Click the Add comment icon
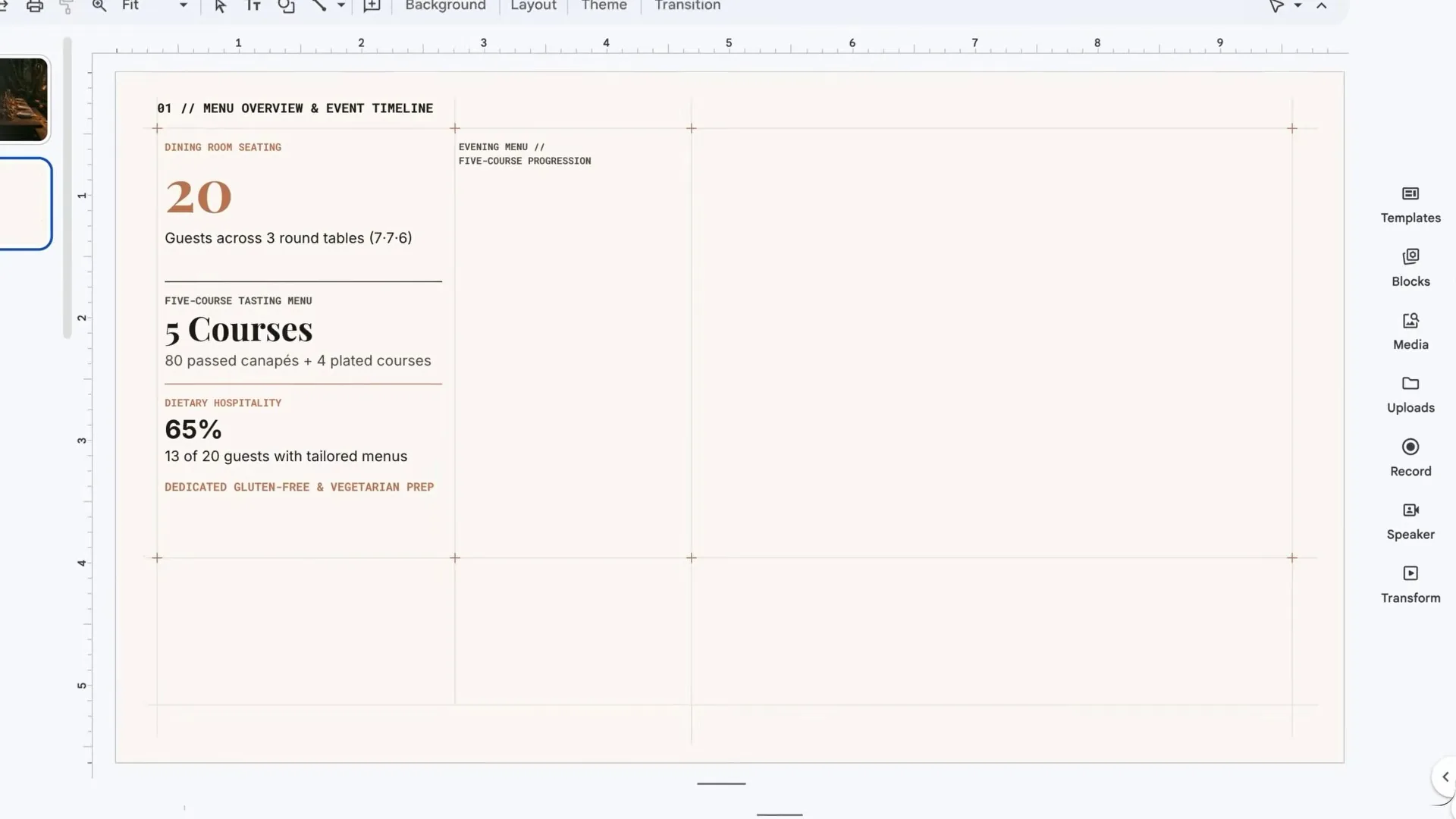 [x=372, y=6]
